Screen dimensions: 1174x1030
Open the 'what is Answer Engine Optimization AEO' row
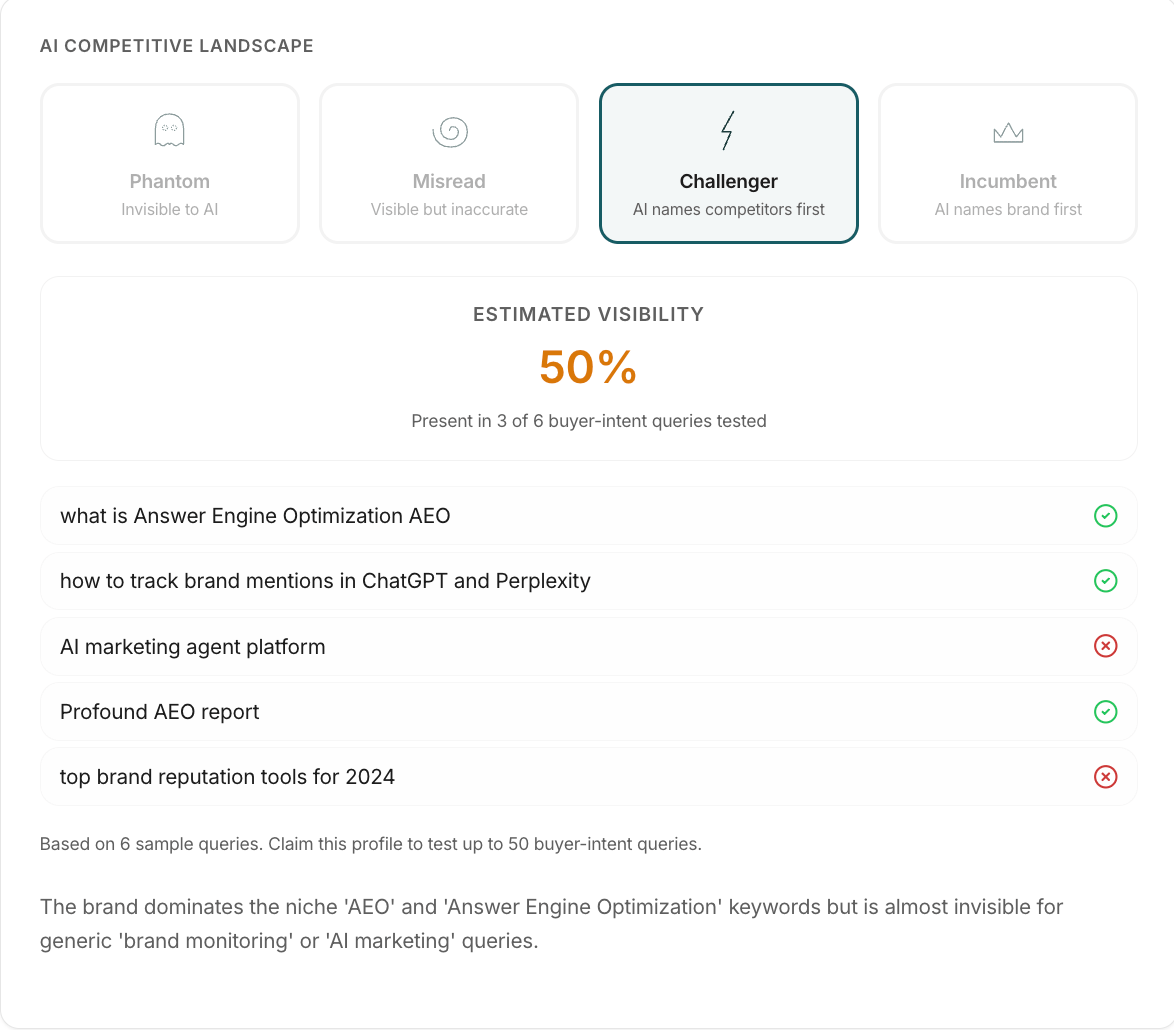[255, 516]
